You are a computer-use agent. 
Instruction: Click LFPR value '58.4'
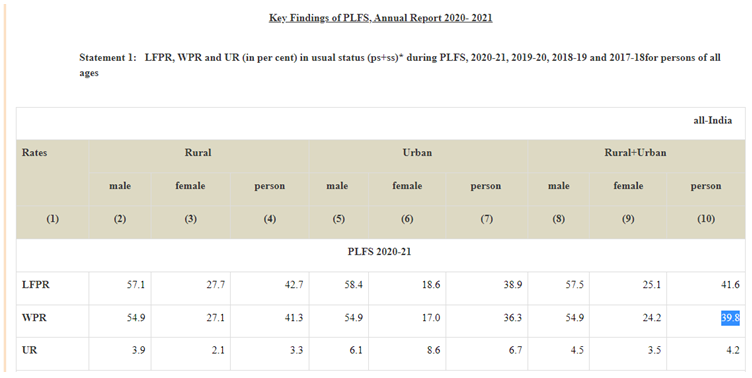tap(353, 285)
